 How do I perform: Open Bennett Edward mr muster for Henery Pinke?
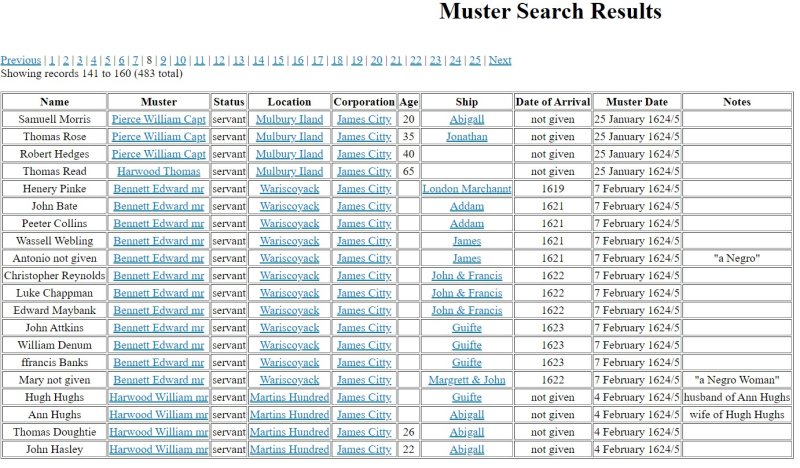(x=159, y=189)
